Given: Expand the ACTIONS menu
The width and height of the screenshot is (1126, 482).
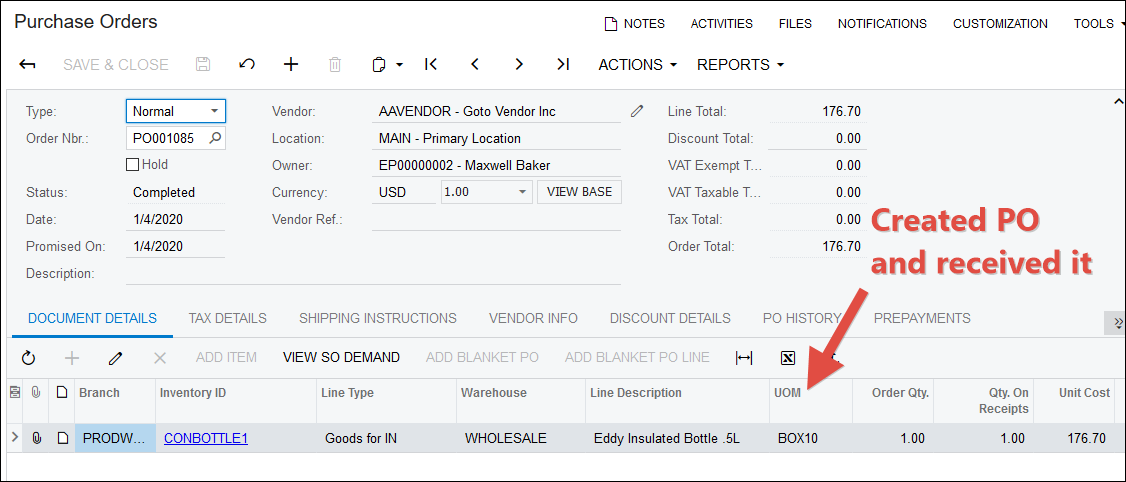Looking at the screenshot, I should [x=637, y=65].
